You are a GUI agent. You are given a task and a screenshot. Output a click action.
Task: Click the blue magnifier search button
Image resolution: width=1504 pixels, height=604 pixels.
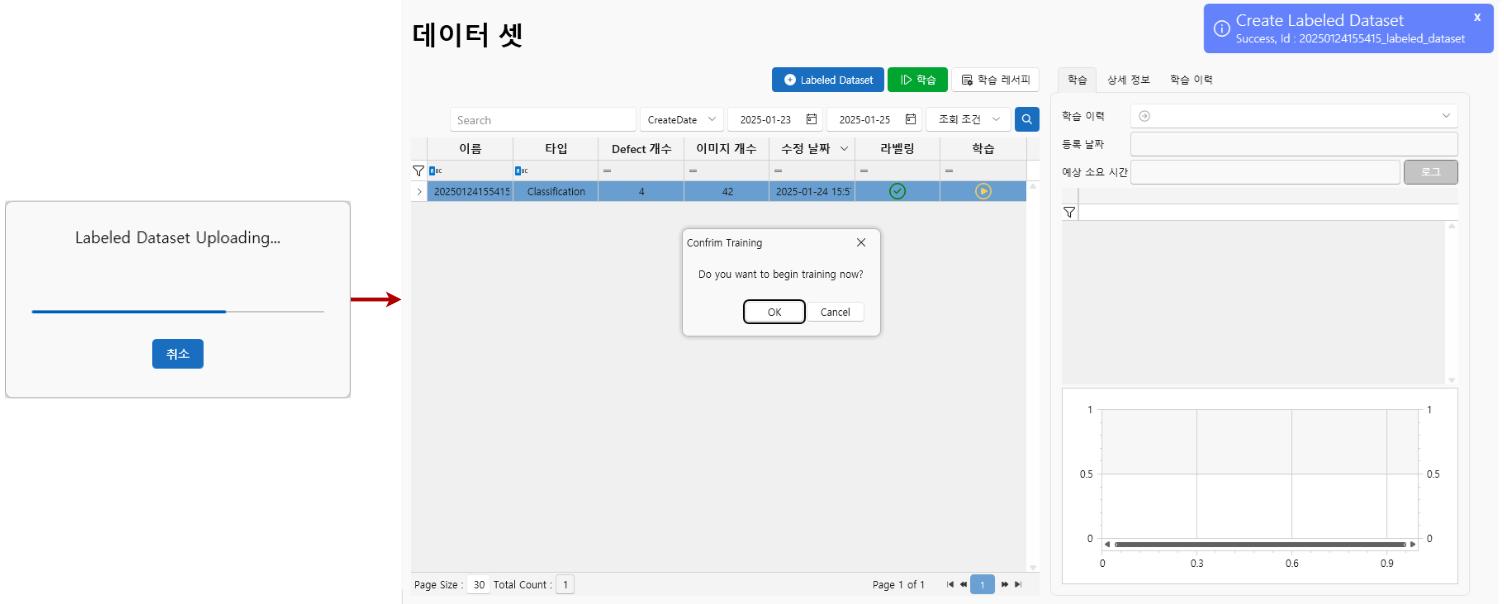tap(1026, 120)
